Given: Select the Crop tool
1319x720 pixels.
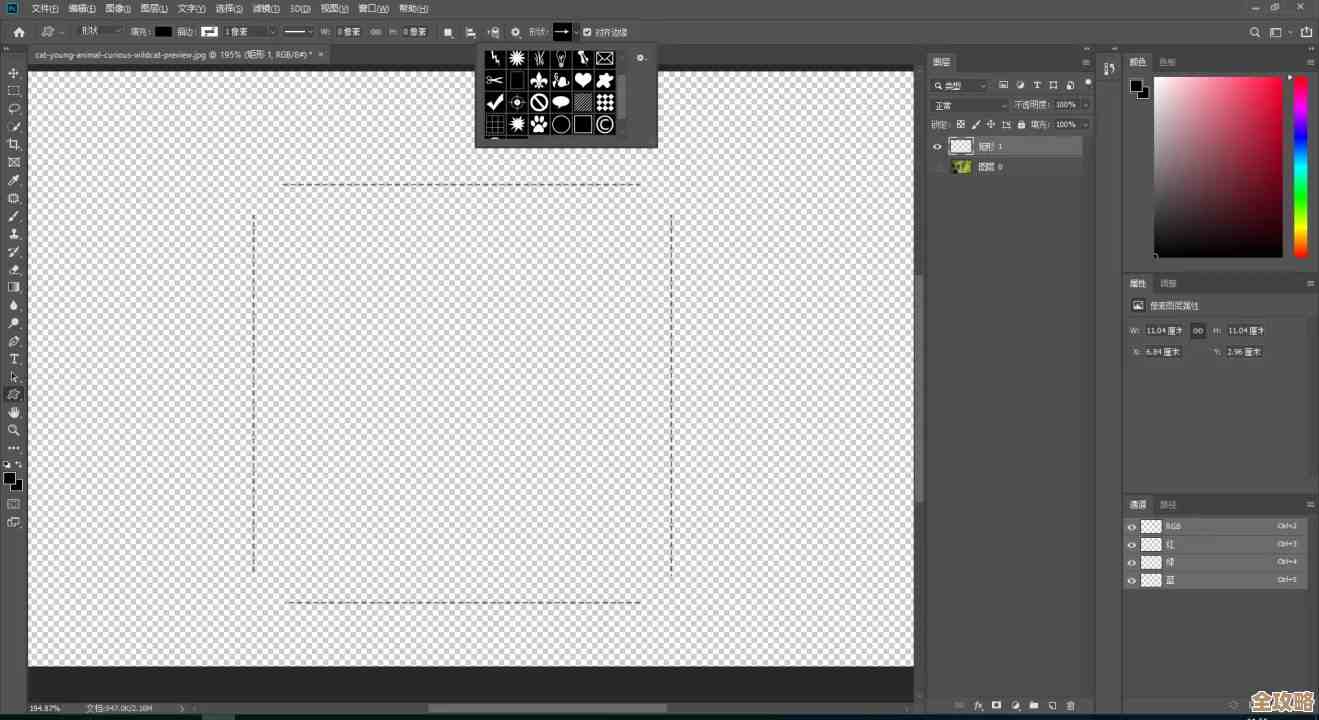Looking at the screenshot, I should coord(14,144).
